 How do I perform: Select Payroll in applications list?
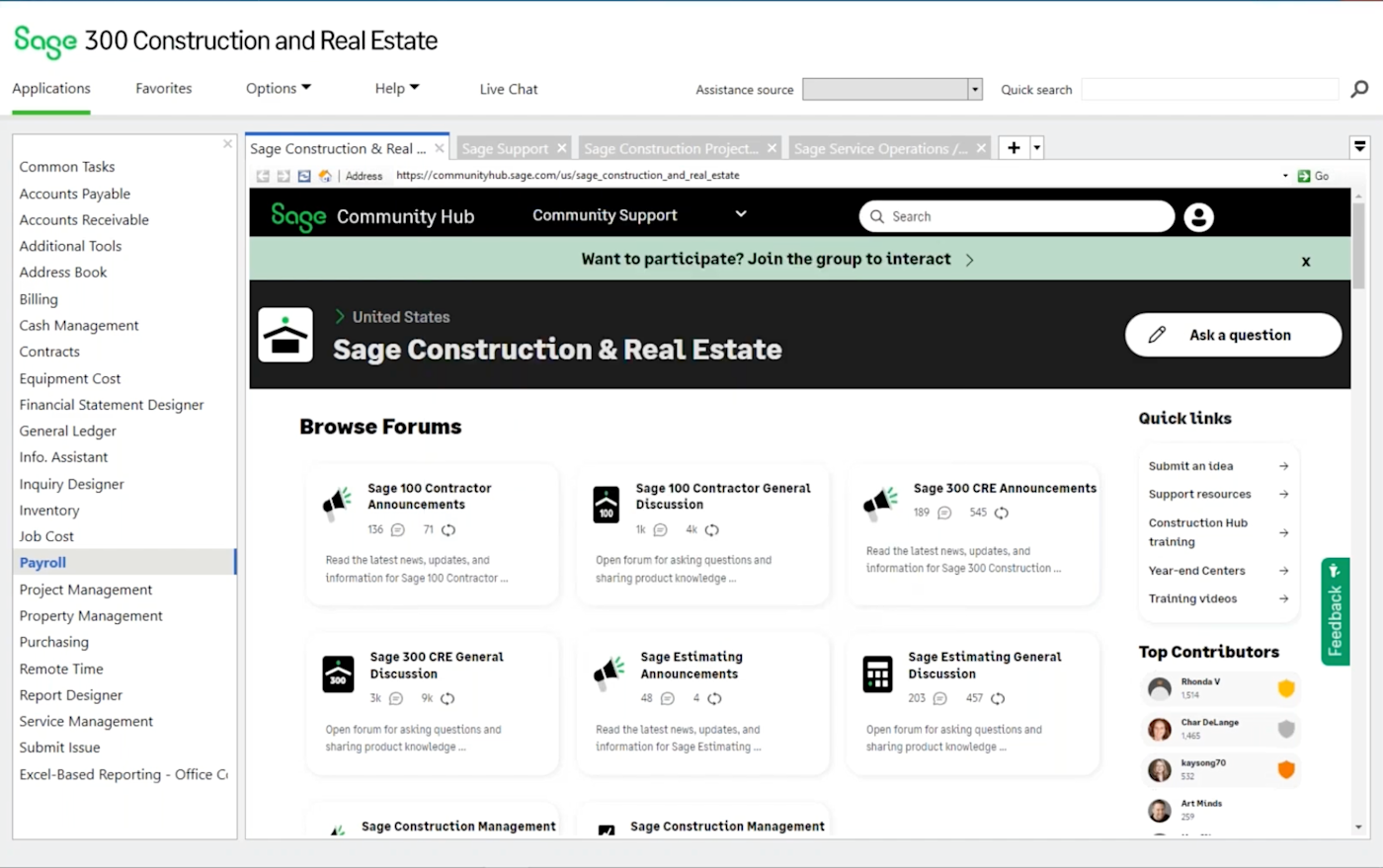[124, 563]
